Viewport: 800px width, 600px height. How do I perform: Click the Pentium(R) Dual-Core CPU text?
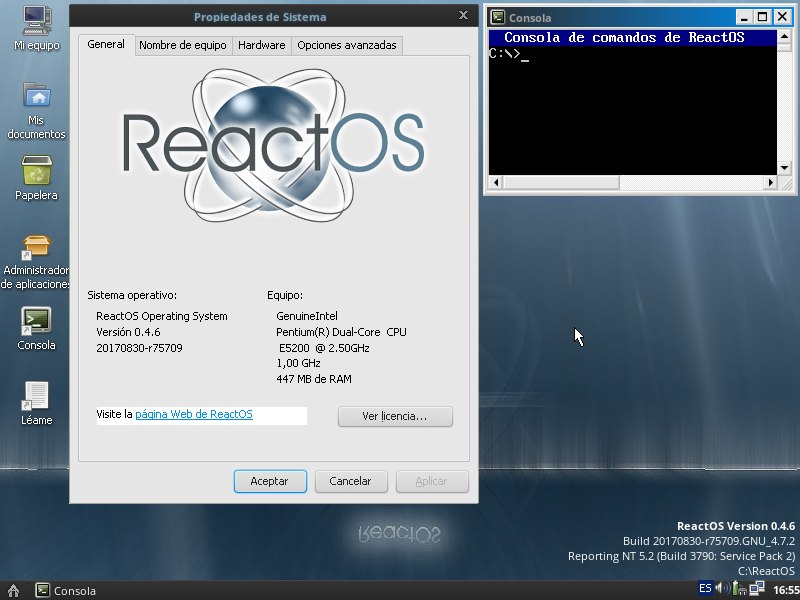[x=341, y=332]
